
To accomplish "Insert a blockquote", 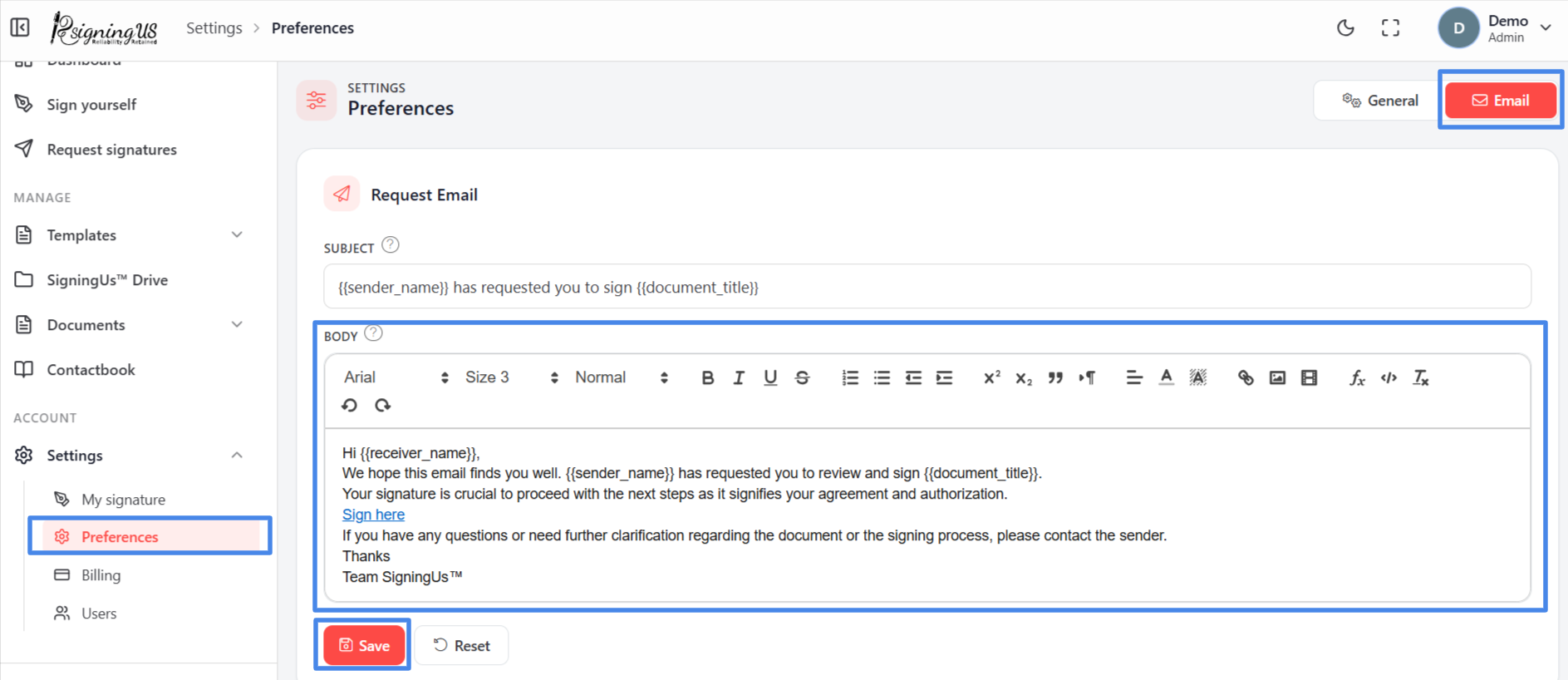I will pyautogui.click(x=1055, y=377).
